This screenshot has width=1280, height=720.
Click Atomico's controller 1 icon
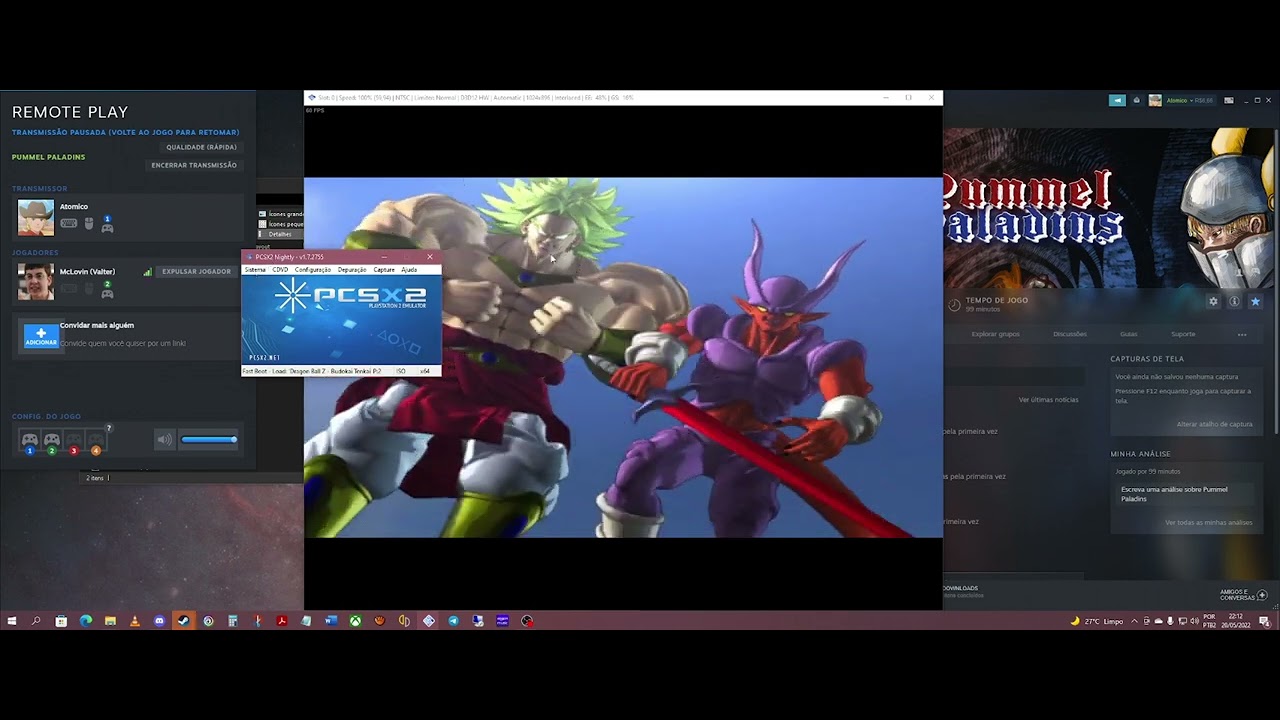tap(107, 224)
